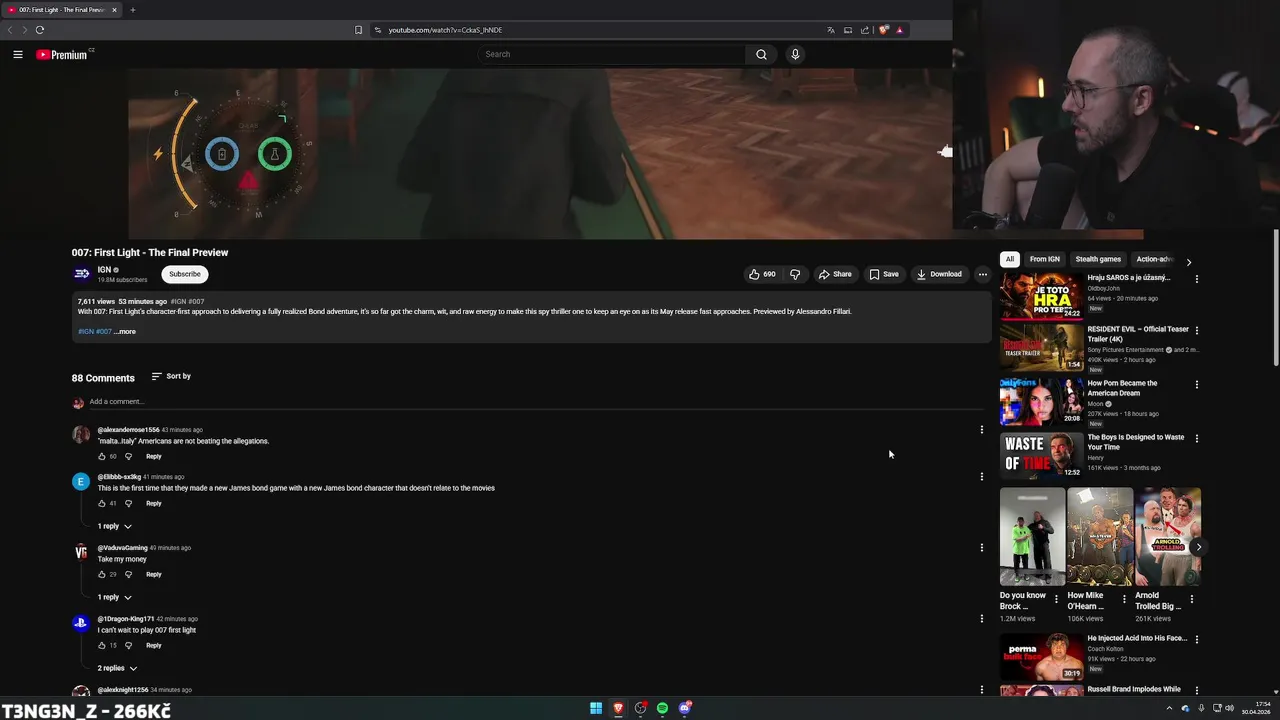This screenshot has height=720, width=1280.
Task: Click the #IGN hashtag in description
Action: [x=86, y=331]
